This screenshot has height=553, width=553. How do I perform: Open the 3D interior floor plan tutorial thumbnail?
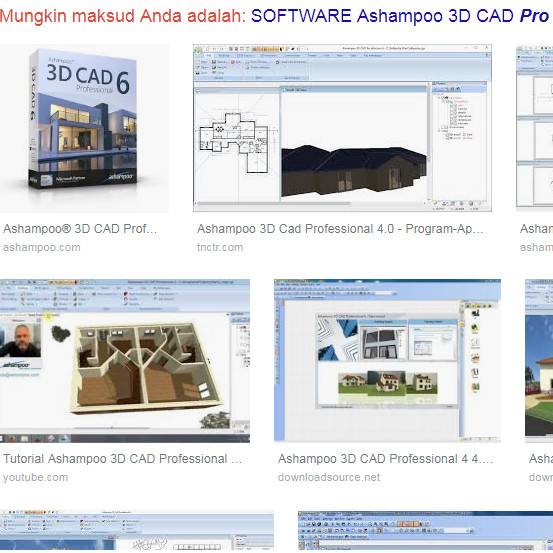[x=125, y=361]
